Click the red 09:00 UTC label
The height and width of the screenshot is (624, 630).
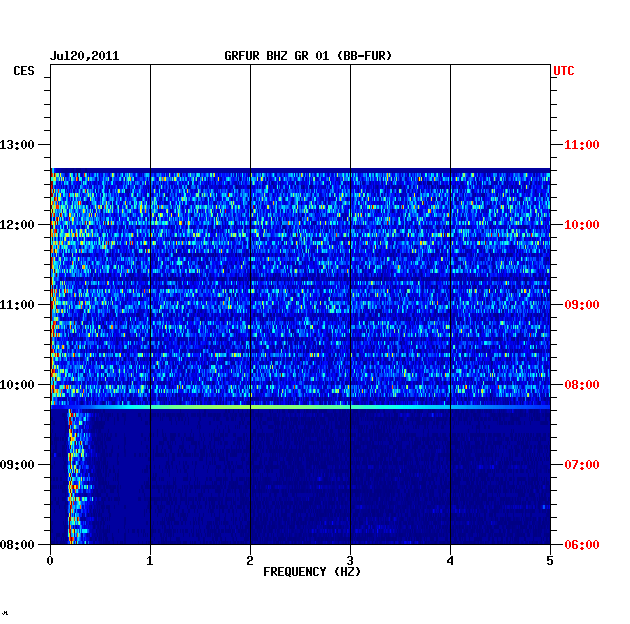tap(581, 305)
